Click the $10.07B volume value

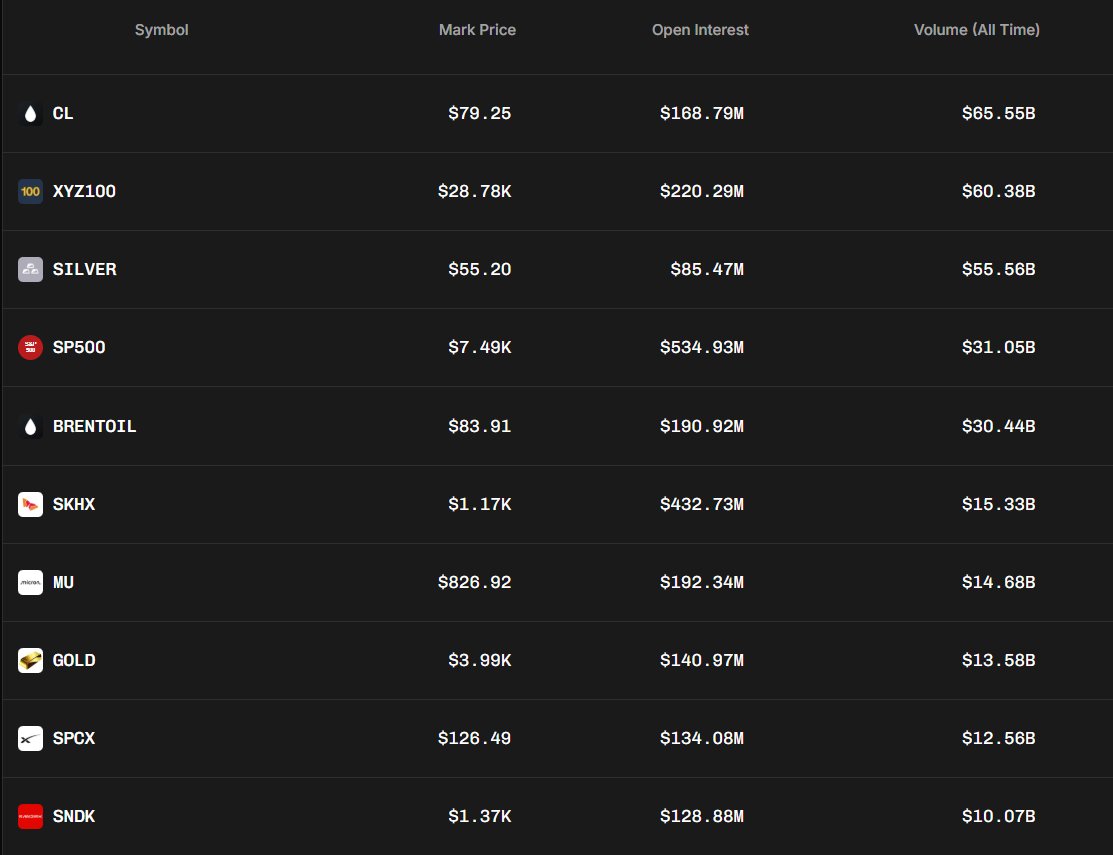(x=999, y=817)
